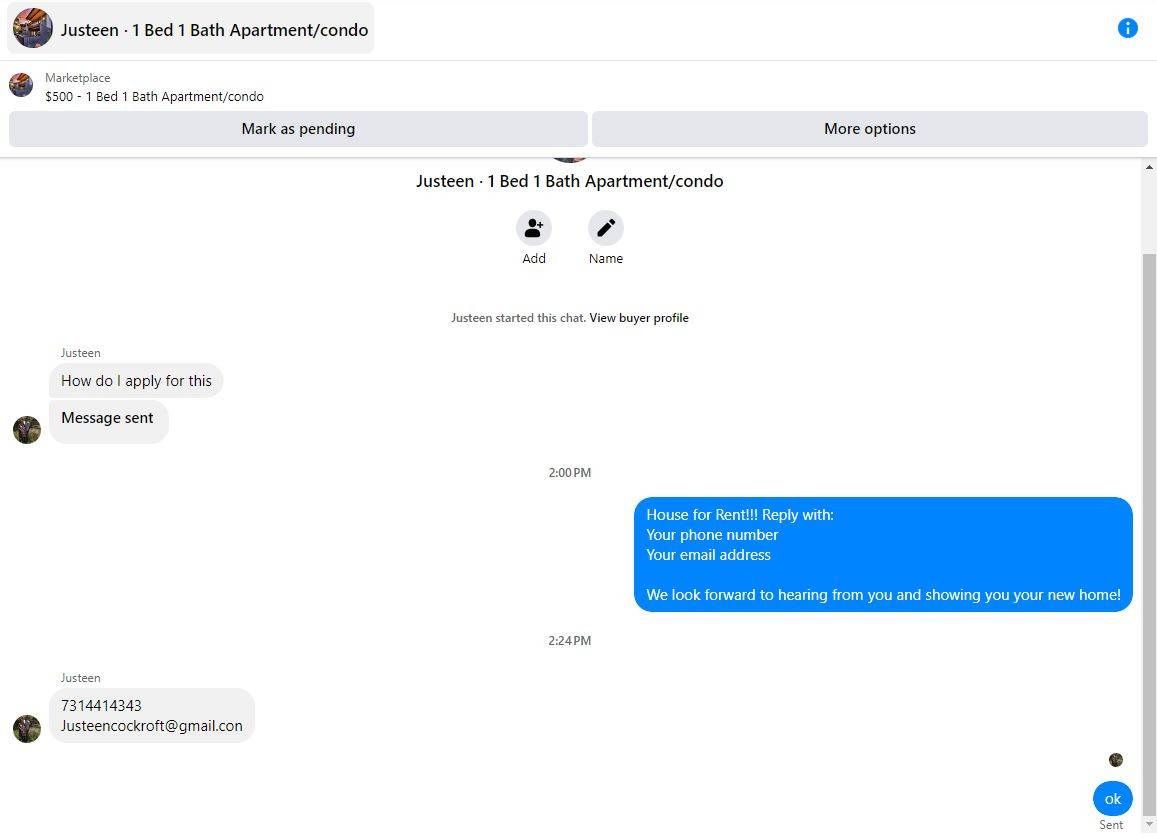Click the scrollbar up arrow

coord(1149,167)
